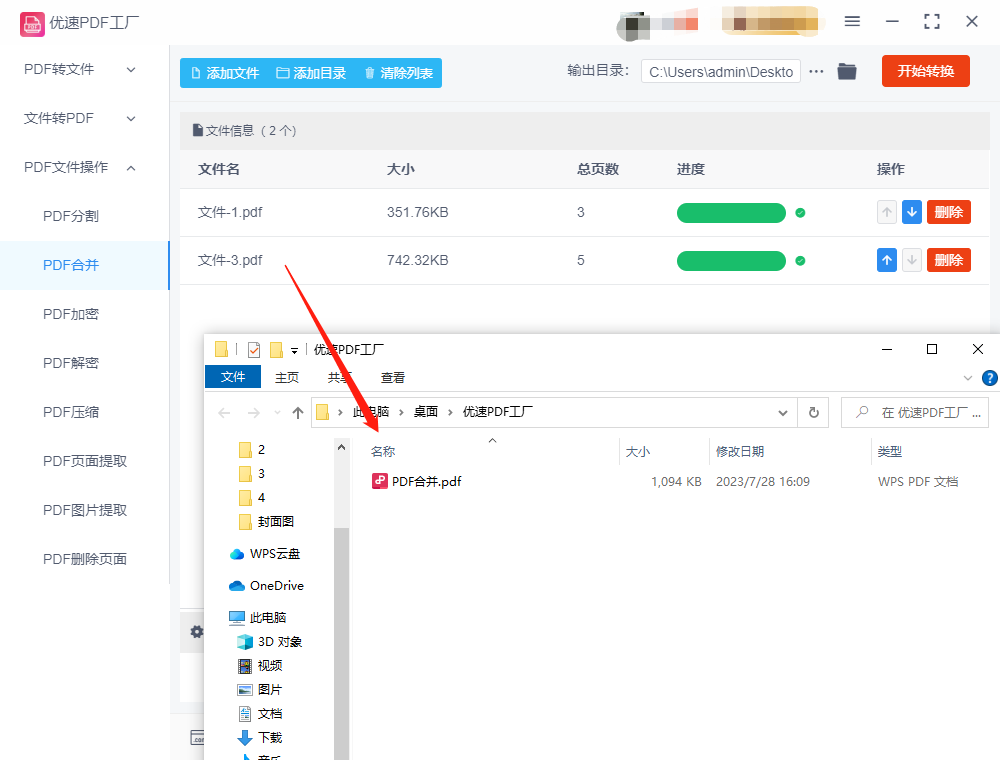Open quick access toolbar customize dropdown

click(x=294, y=350)
